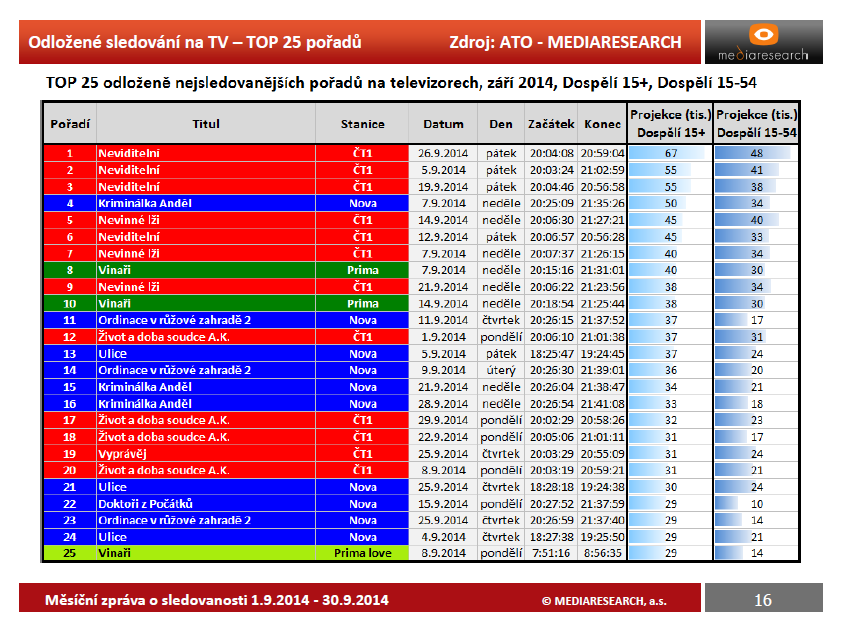Click the value '67' in Dospělí 15+ column
Image resolution: width=842 pixels, height=631 pixels.
671,153
